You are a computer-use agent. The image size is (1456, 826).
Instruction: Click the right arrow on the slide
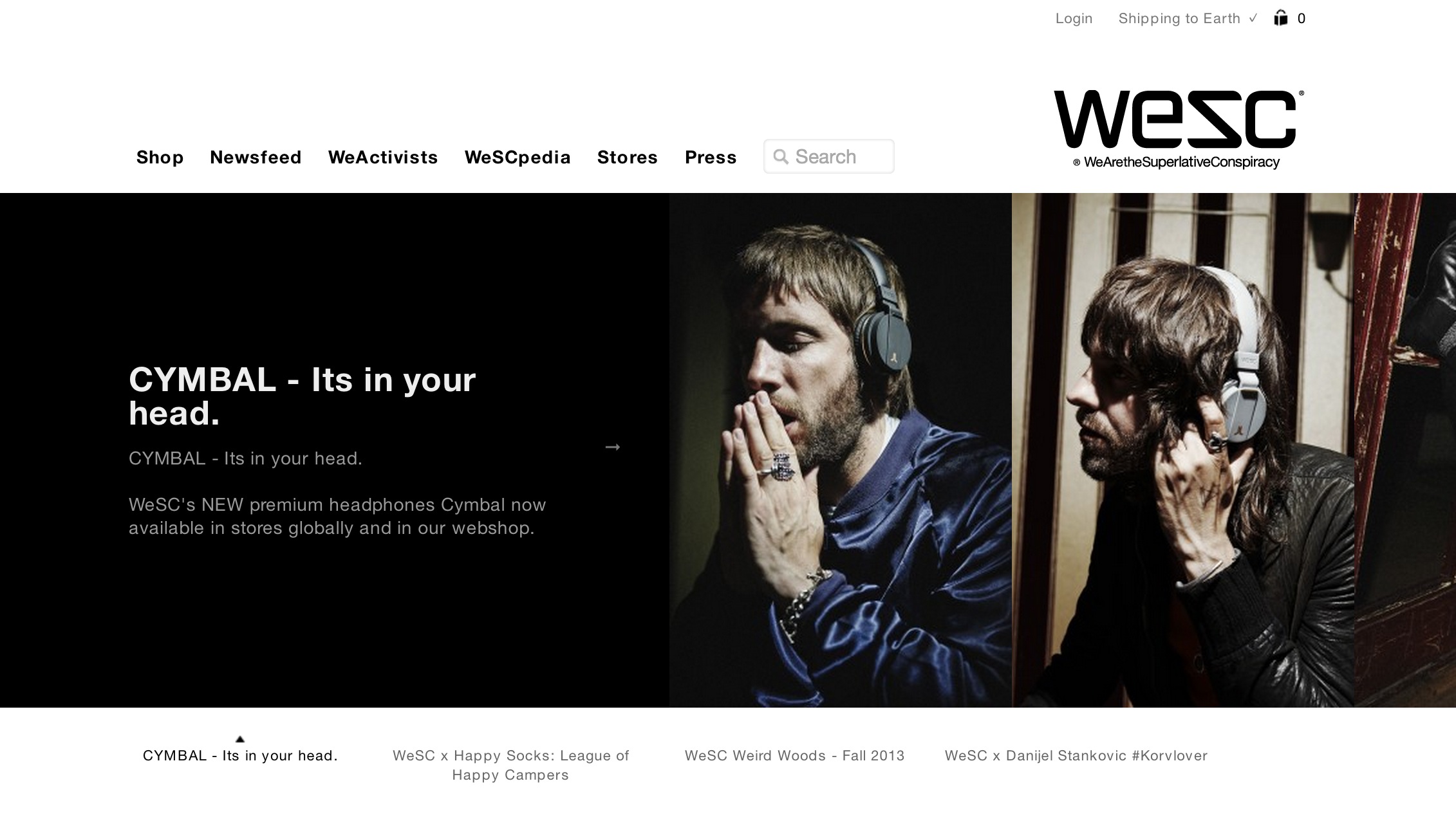(613, 447)
